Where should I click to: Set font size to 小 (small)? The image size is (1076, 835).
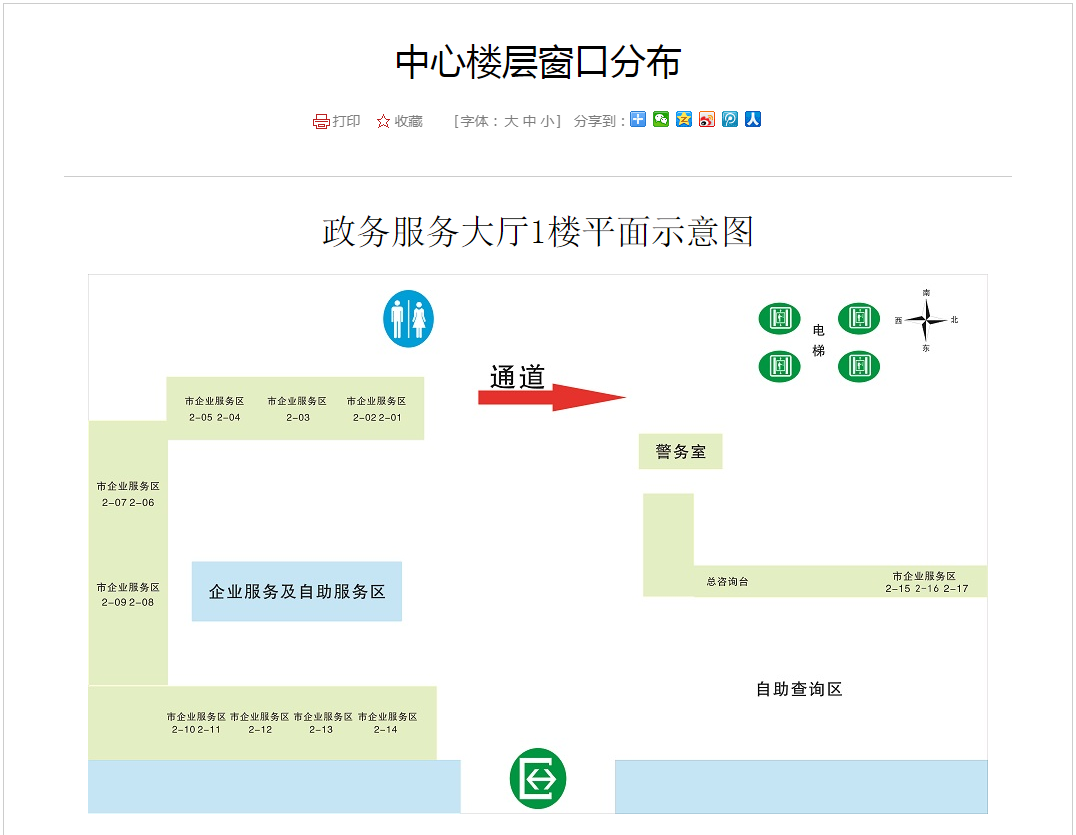pos(548,121)
